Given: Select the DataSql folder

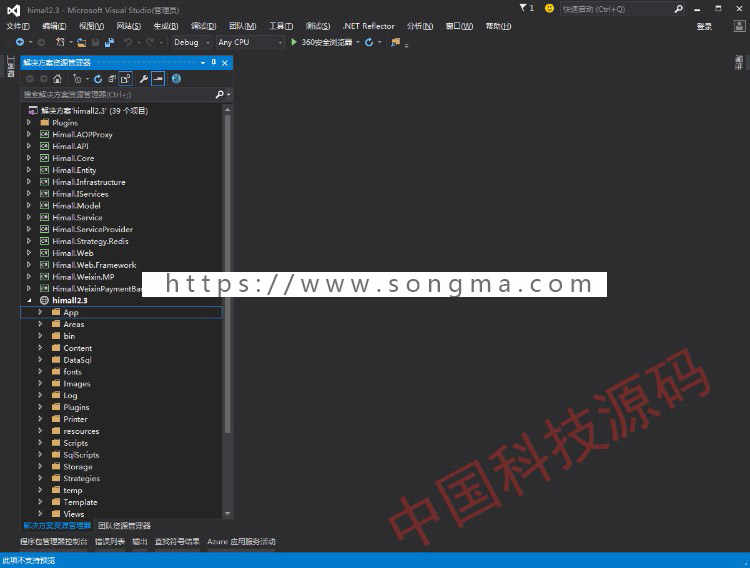Looking at the screenshot, I should coord(77,360).
